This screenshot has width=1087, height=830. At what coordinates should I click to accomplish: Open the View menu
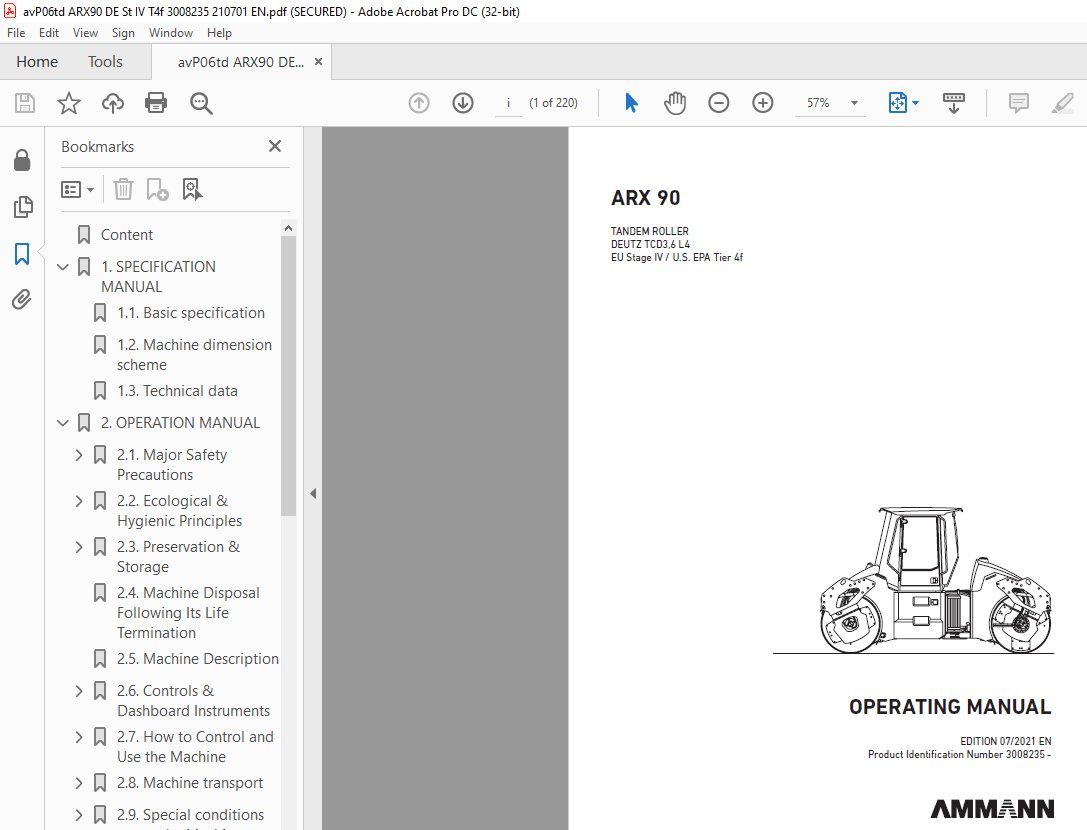85,32
